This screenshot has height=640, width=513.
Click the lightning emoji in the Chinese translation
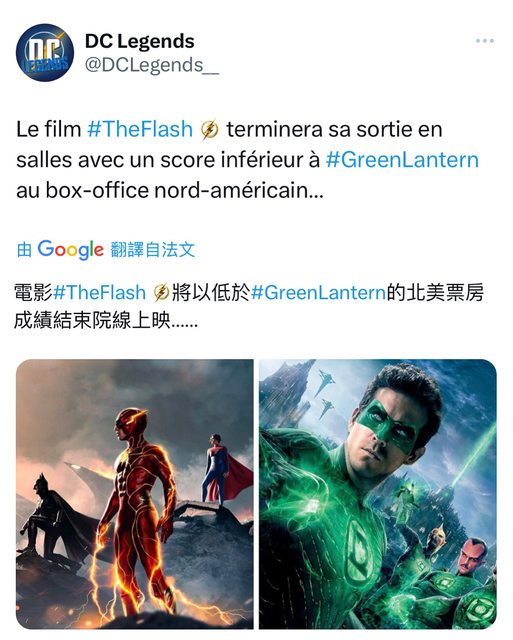tap(161, 292)
